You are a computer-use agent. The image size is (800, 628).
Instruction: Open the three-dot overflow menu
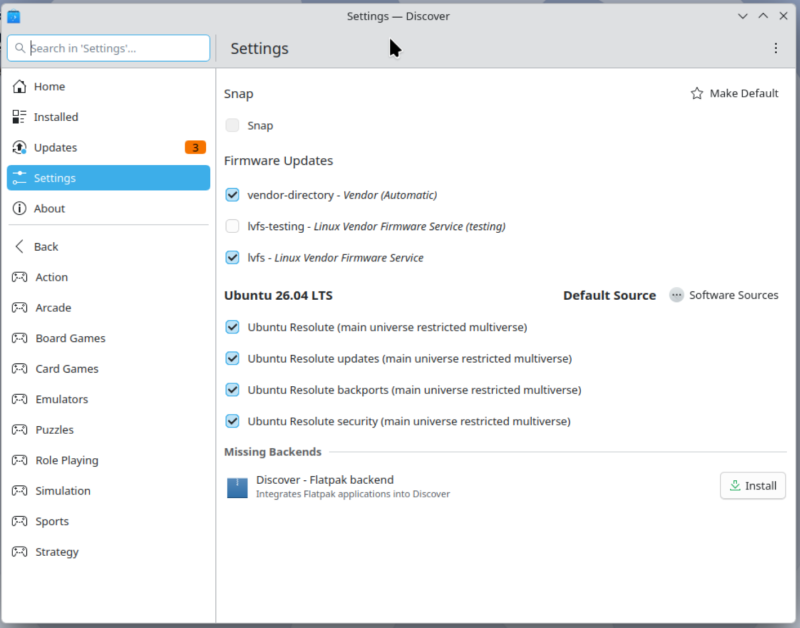776,48
